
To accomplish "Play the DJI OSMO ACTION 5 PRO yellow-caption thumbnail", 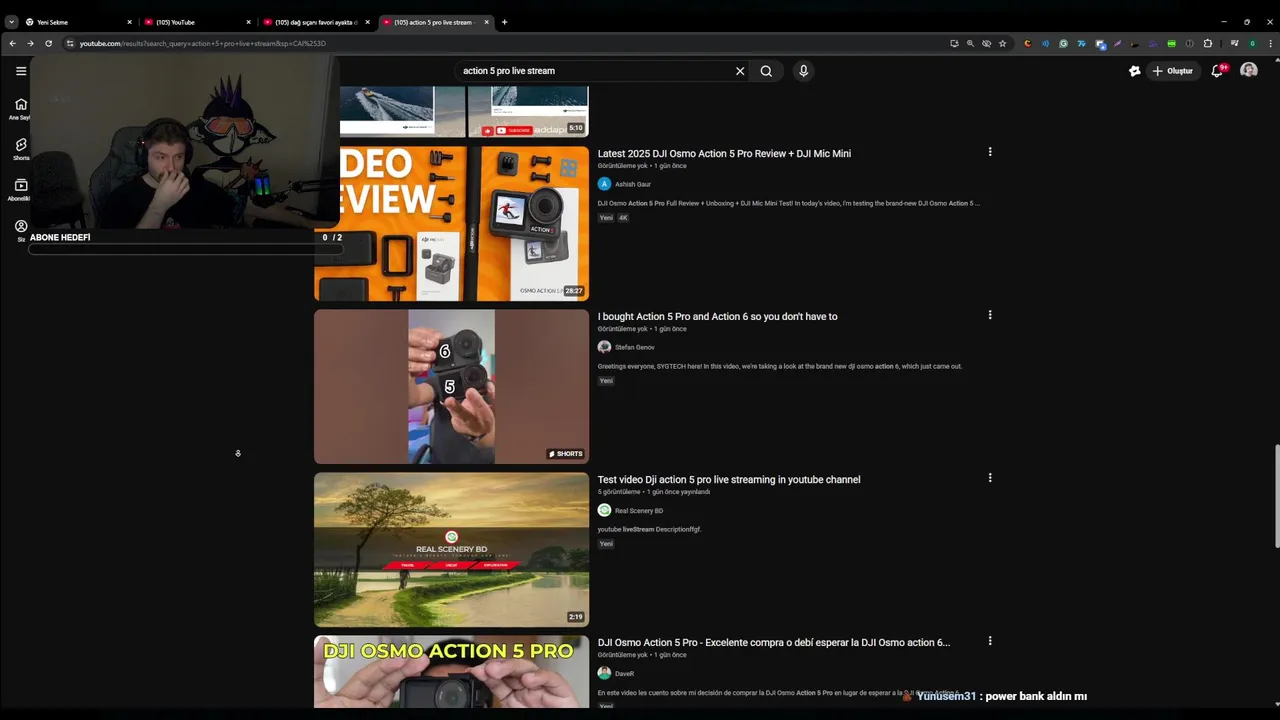I will pyautogui.click(x=451, y=672).
